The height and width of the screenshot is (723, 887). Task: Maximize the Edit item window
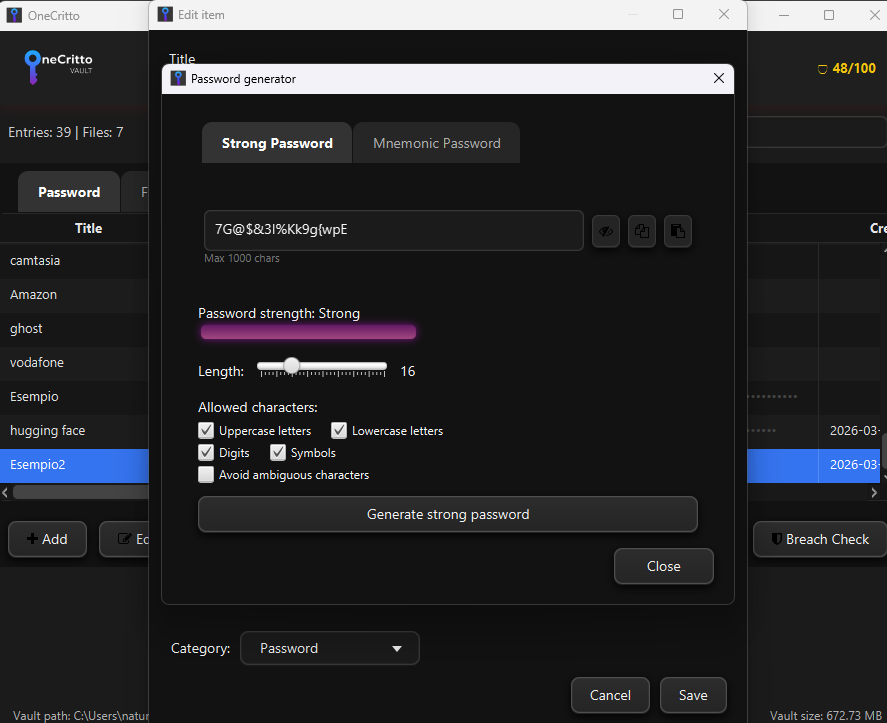pos(678,15)
